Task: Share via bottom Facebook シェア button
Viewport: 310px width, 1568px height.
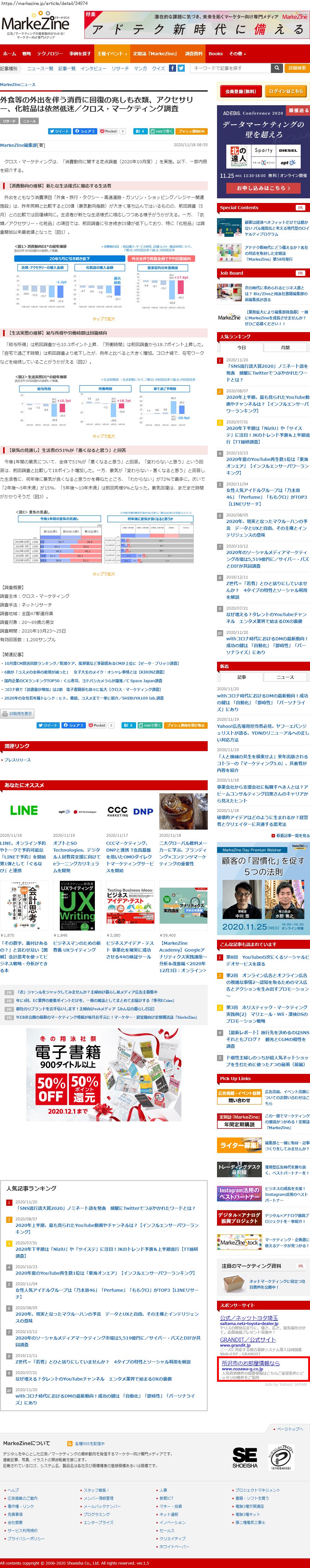Action: coord(73,725)
